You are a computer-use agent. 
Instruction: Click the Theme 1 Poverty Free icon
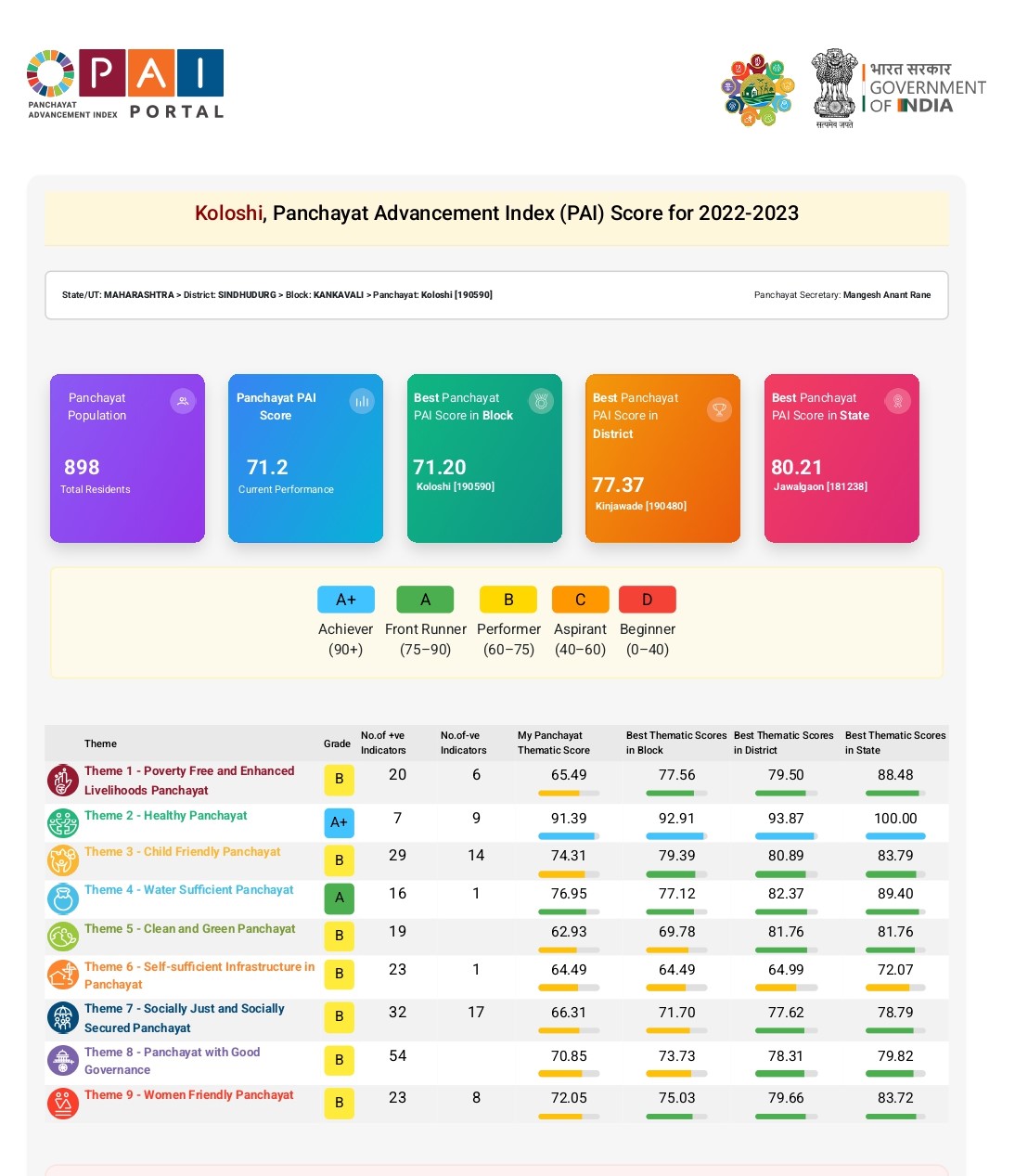click(x=63, y=781)
